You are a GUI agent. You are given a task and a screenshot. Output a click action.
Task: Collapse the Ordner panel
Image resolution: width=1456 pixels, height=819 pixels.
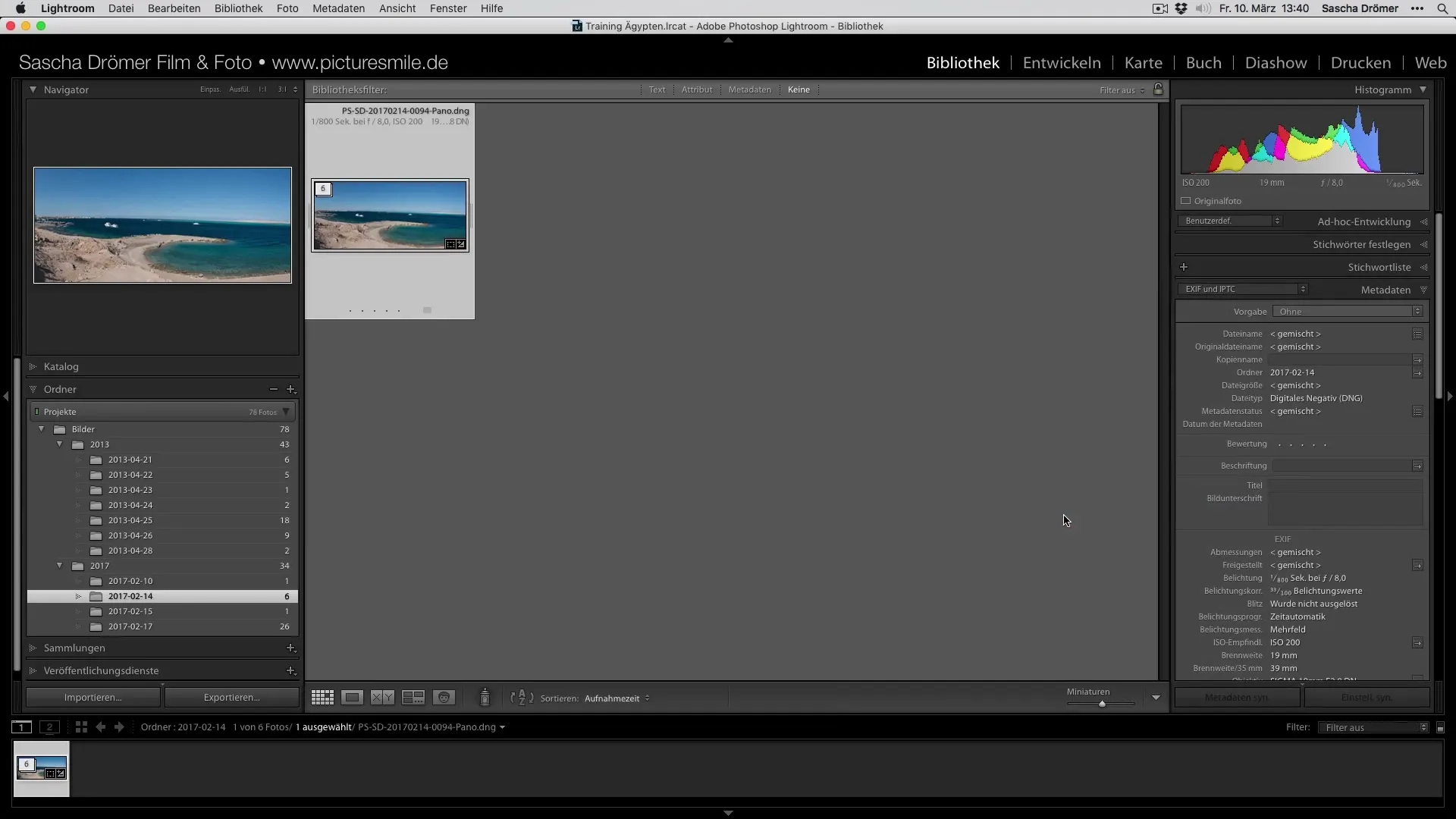pos(33,389)
